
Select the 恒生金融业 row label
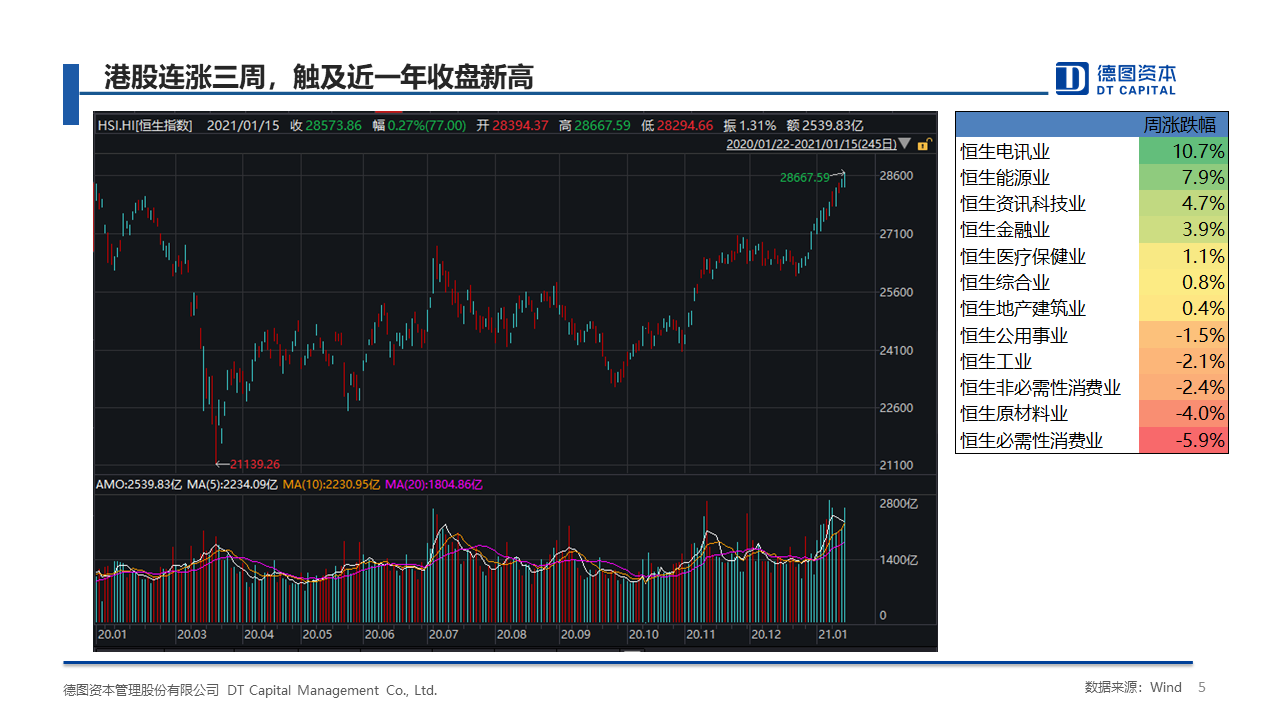click(x=1005, y=230)
